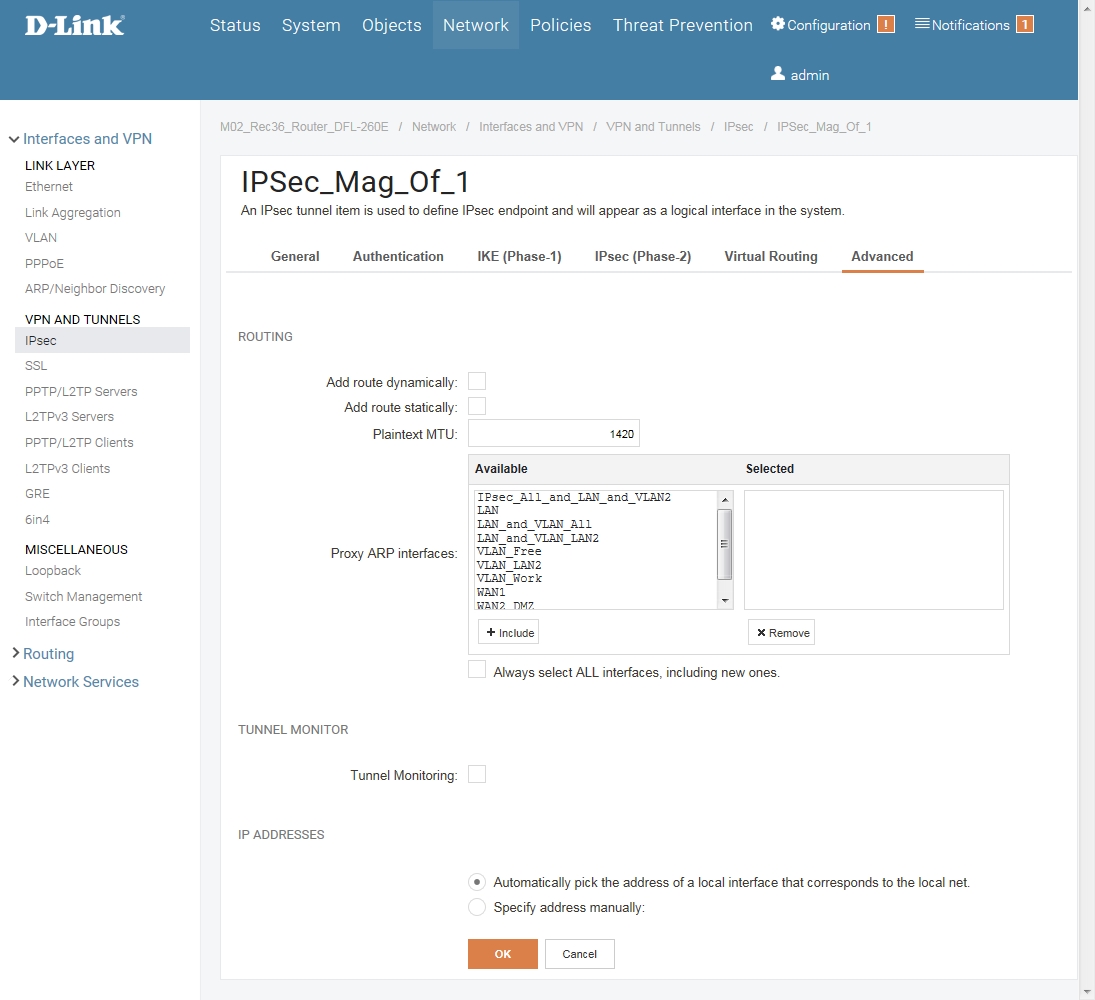Open SSL in the sidebar
The image size is (1095, 1000).
point(36,365)
